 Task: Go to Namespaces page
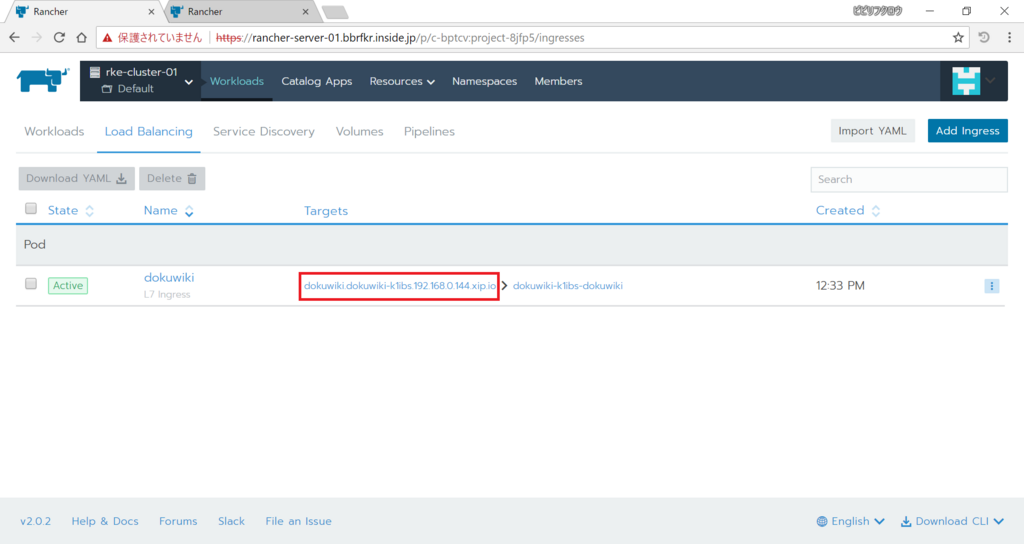tap(485, 81)
